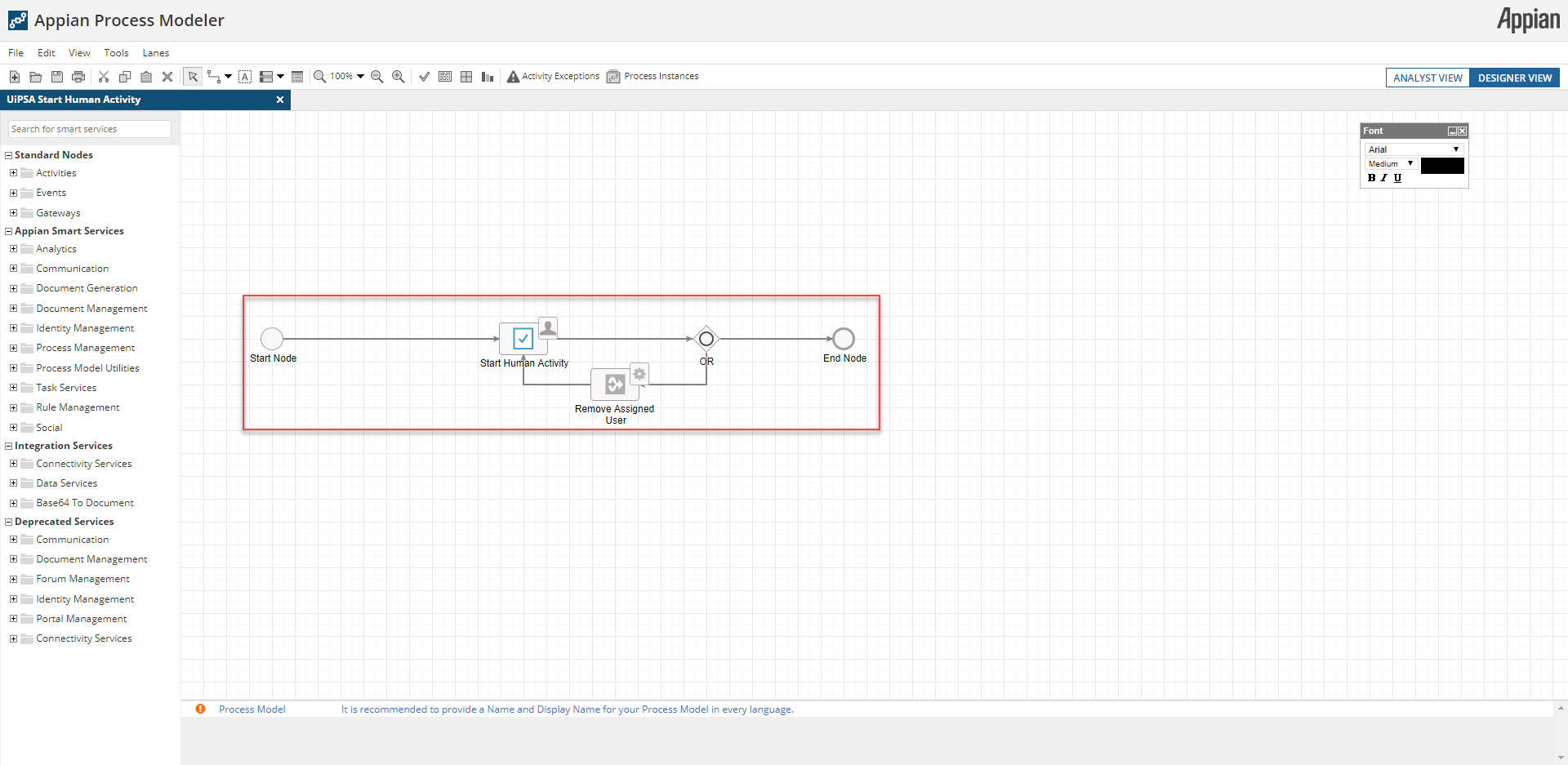Image resolution: width=1568 pixels, height=765 pixels.
Task: Click the annotation text box tool
Action: pyautogui.click(x=245, y=77)
